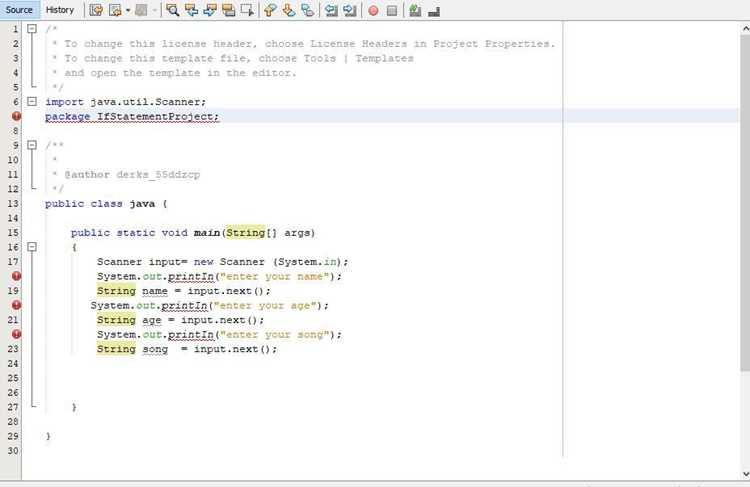Image resolution: width=750 pixels, height=487 pixels.
Task: Click the greyed Forward navigation icon
Action: tap(141, 11)
